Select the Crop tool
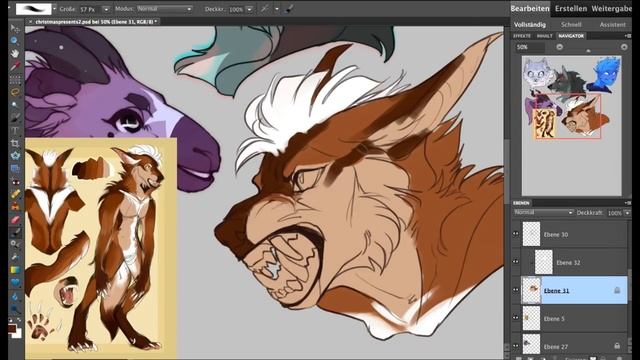640x360 pixels. (15, 143)
